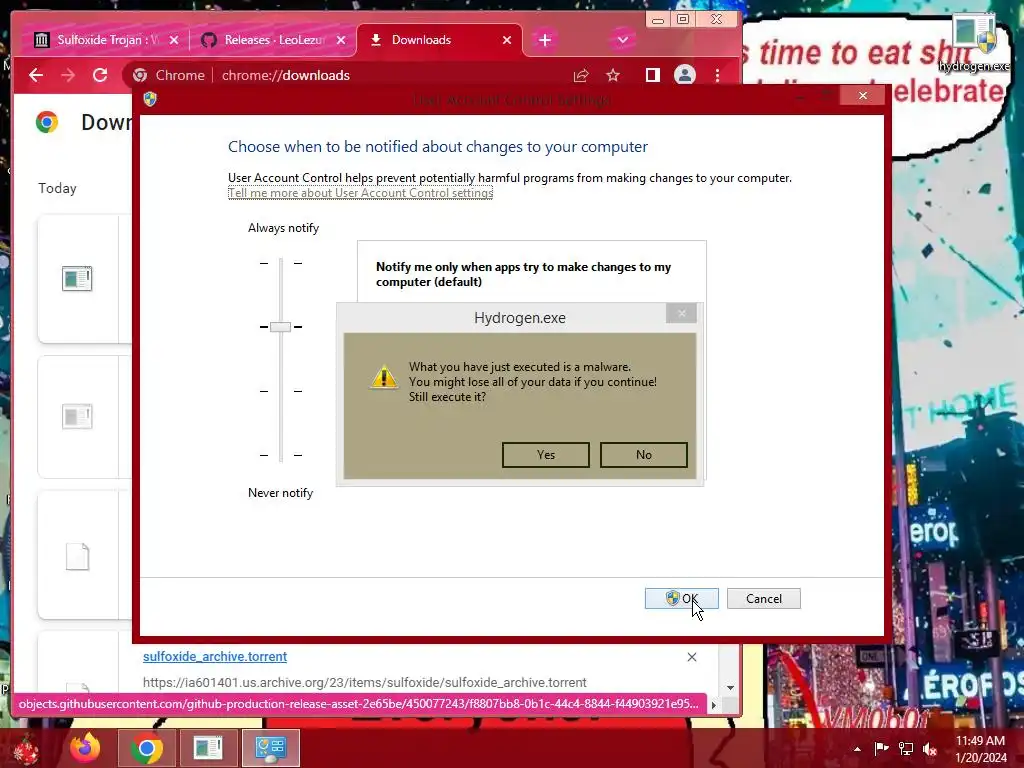Open the Chrome profile avatar

[x=684, y=75]
